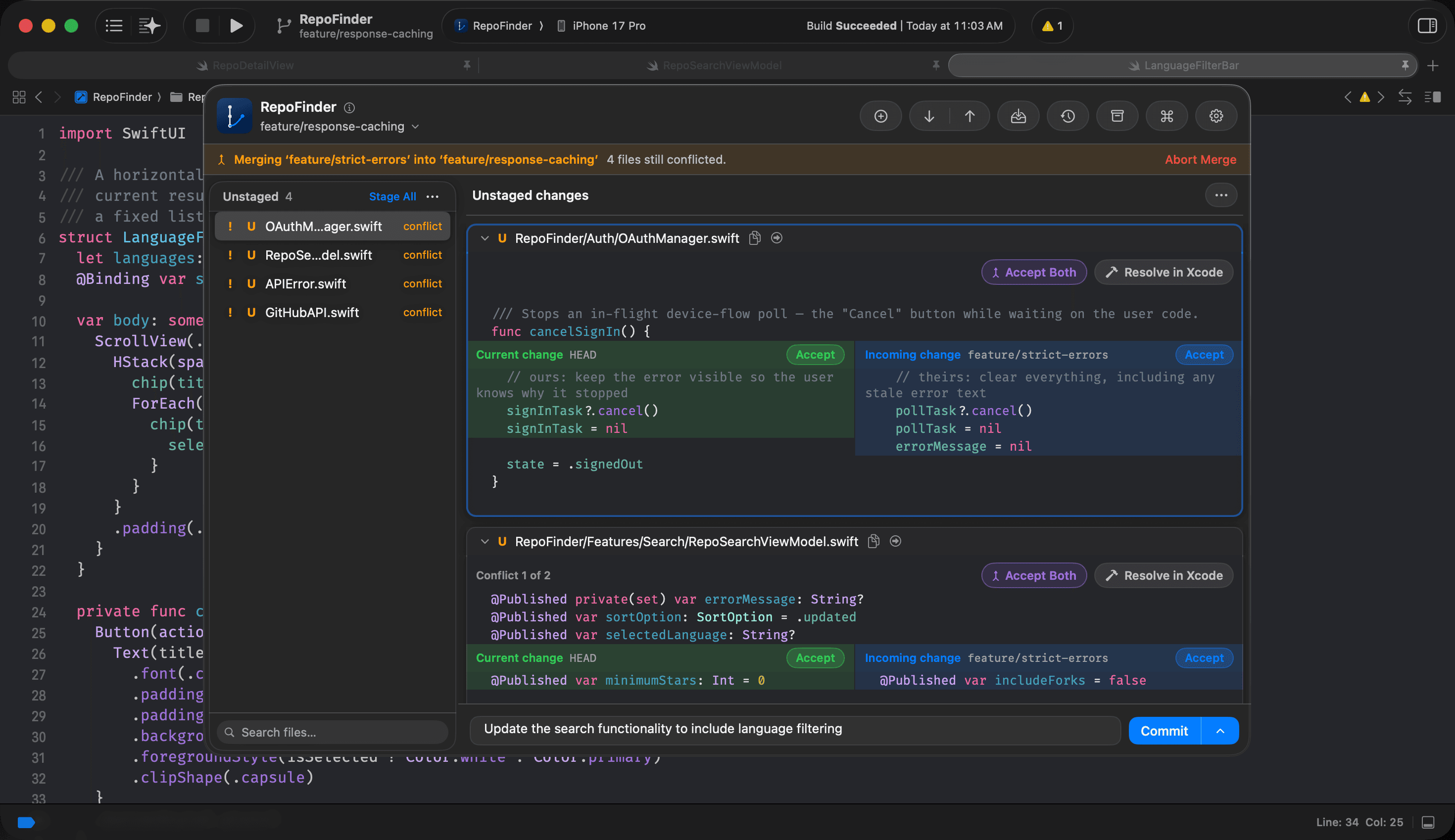Toggle the inspector panel icon

click(x=1427, y=25)
